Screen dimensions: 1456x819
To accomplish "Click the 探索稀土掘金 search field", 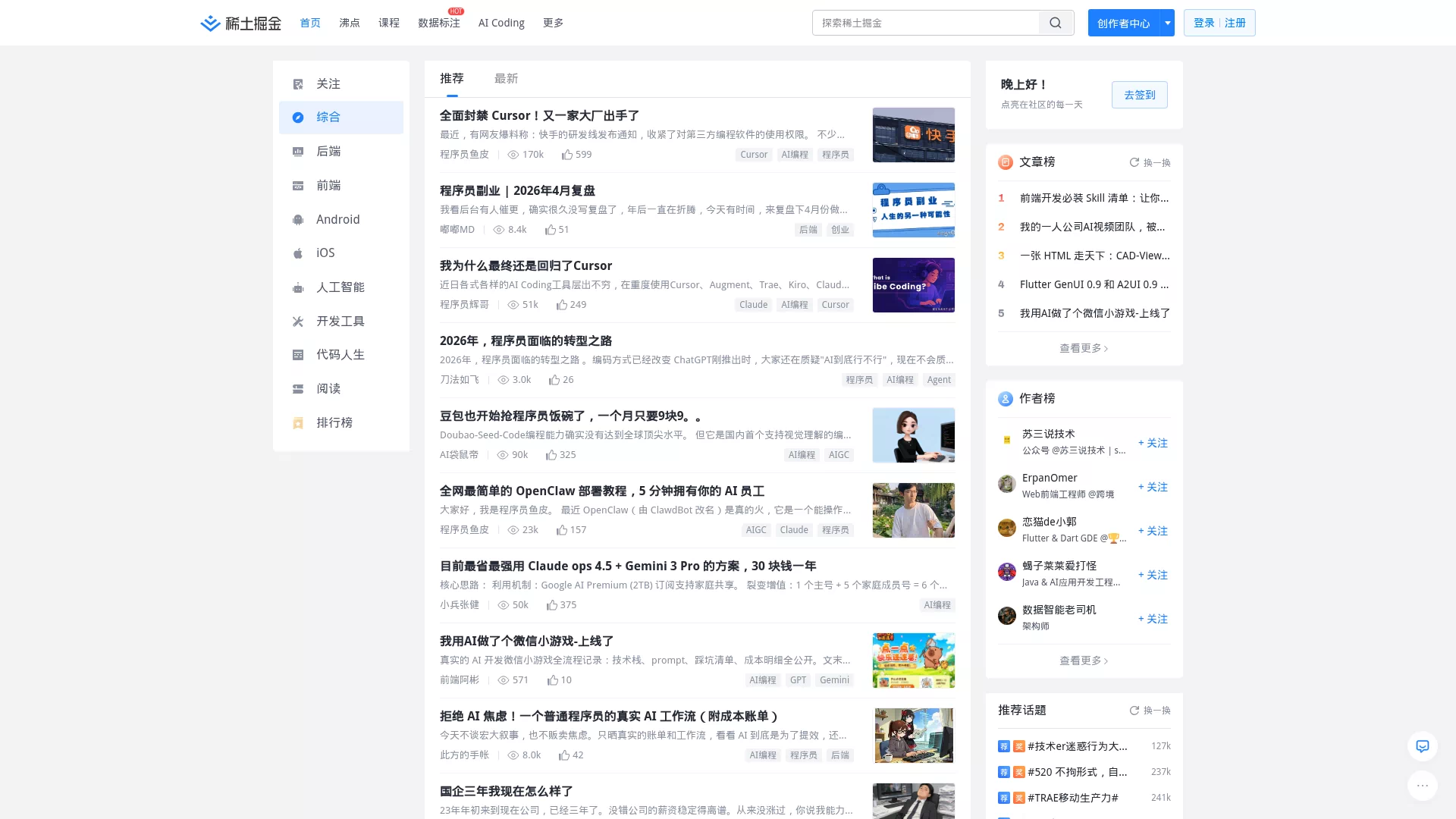I will (x=926, y=23).
